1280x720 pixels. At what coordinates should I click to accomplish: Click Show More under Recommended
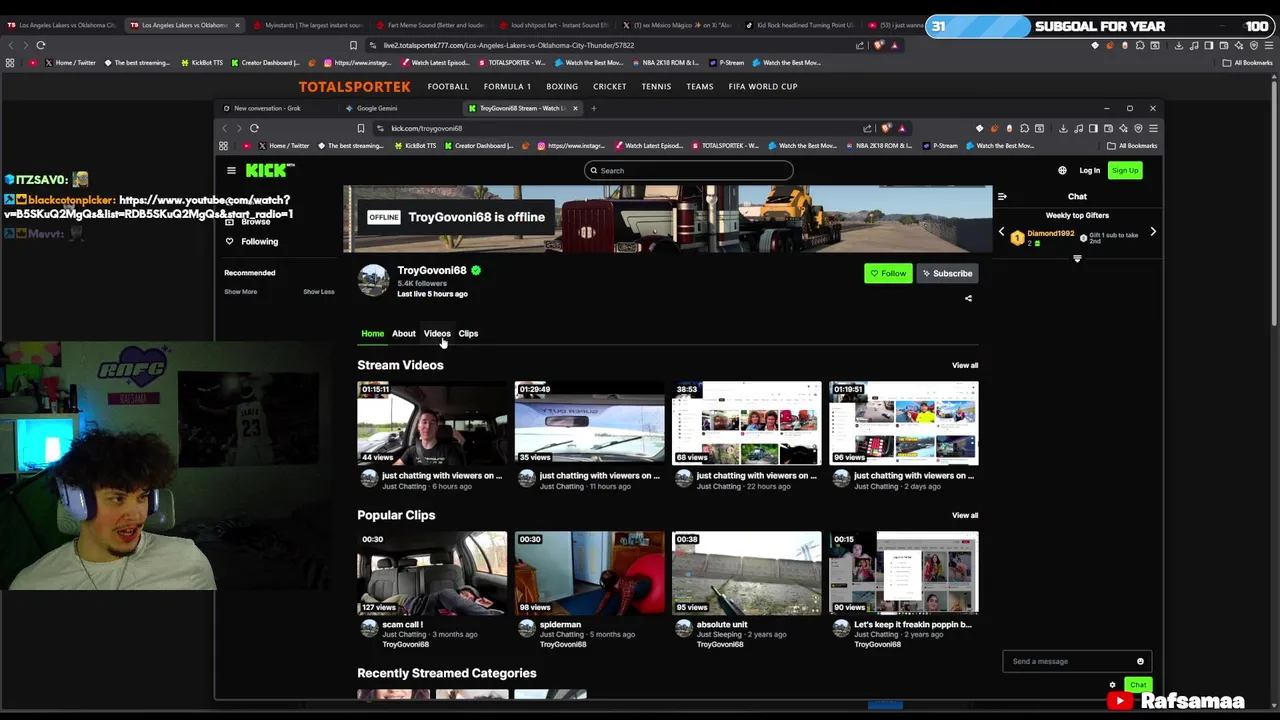(x=240, y=292)
